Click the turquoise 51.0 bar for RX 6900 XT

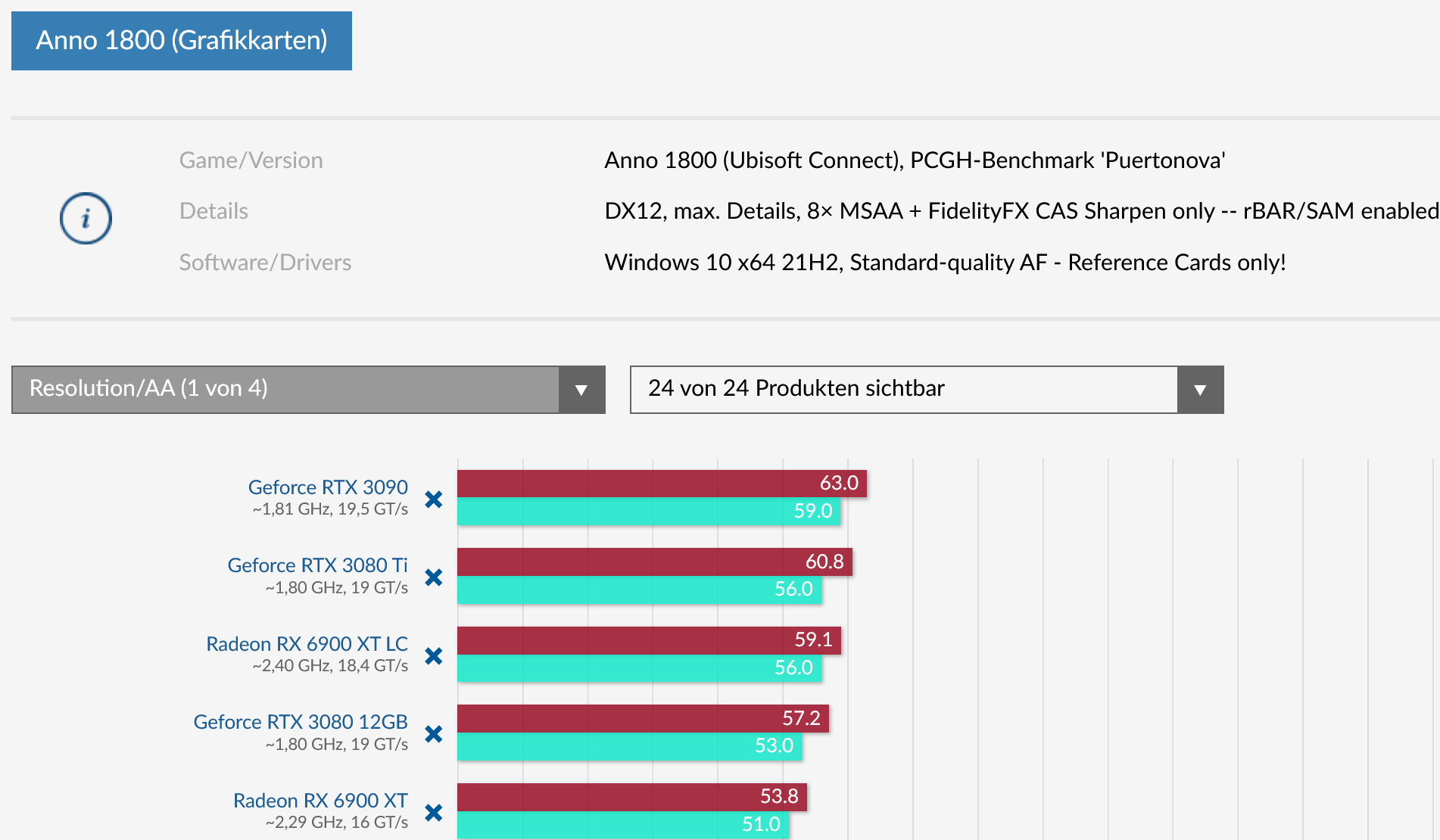pyautogui.click(x=623, y=825)
